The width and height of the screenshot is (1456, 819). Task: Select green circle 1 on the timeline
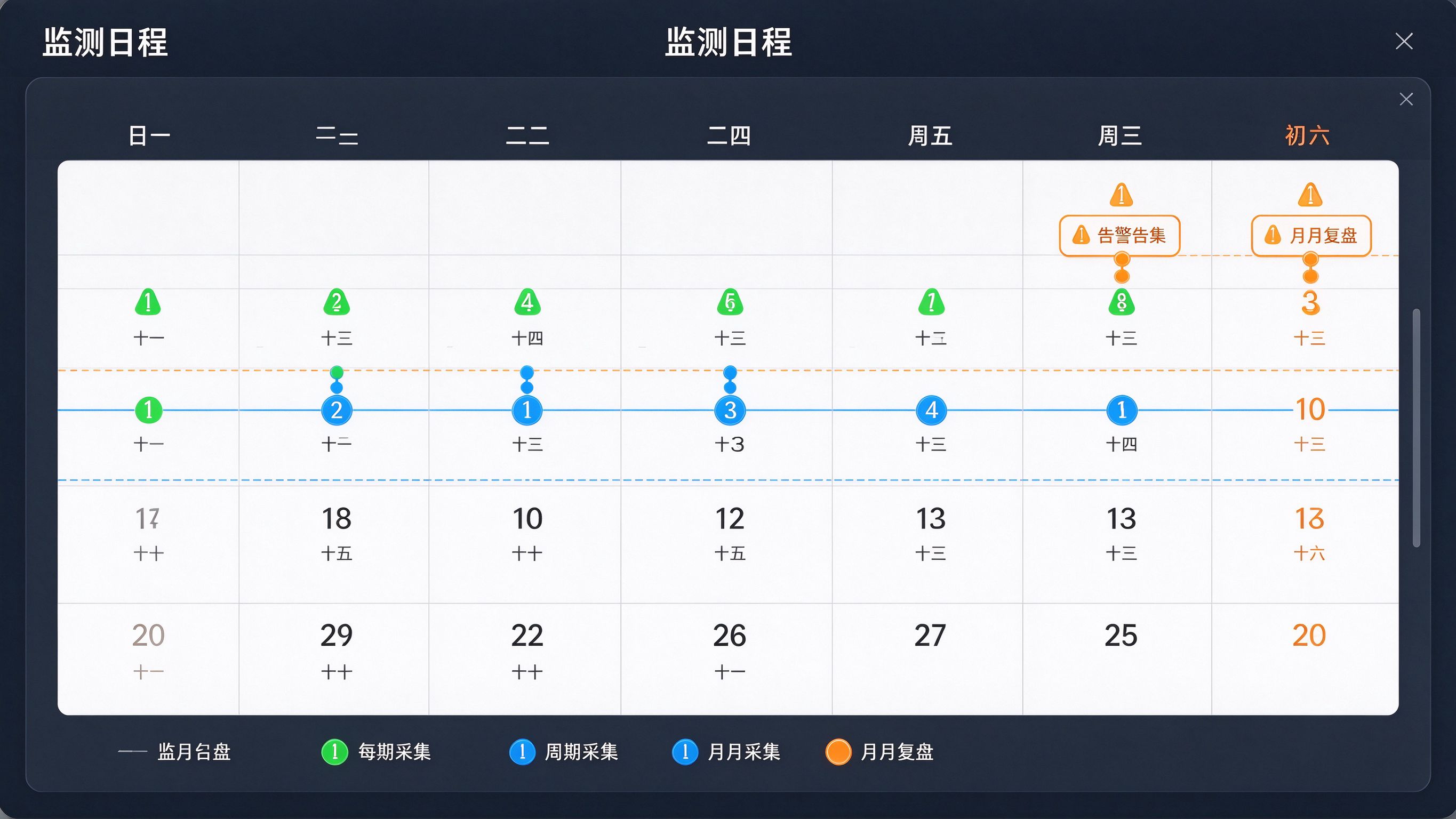(149, 410)
